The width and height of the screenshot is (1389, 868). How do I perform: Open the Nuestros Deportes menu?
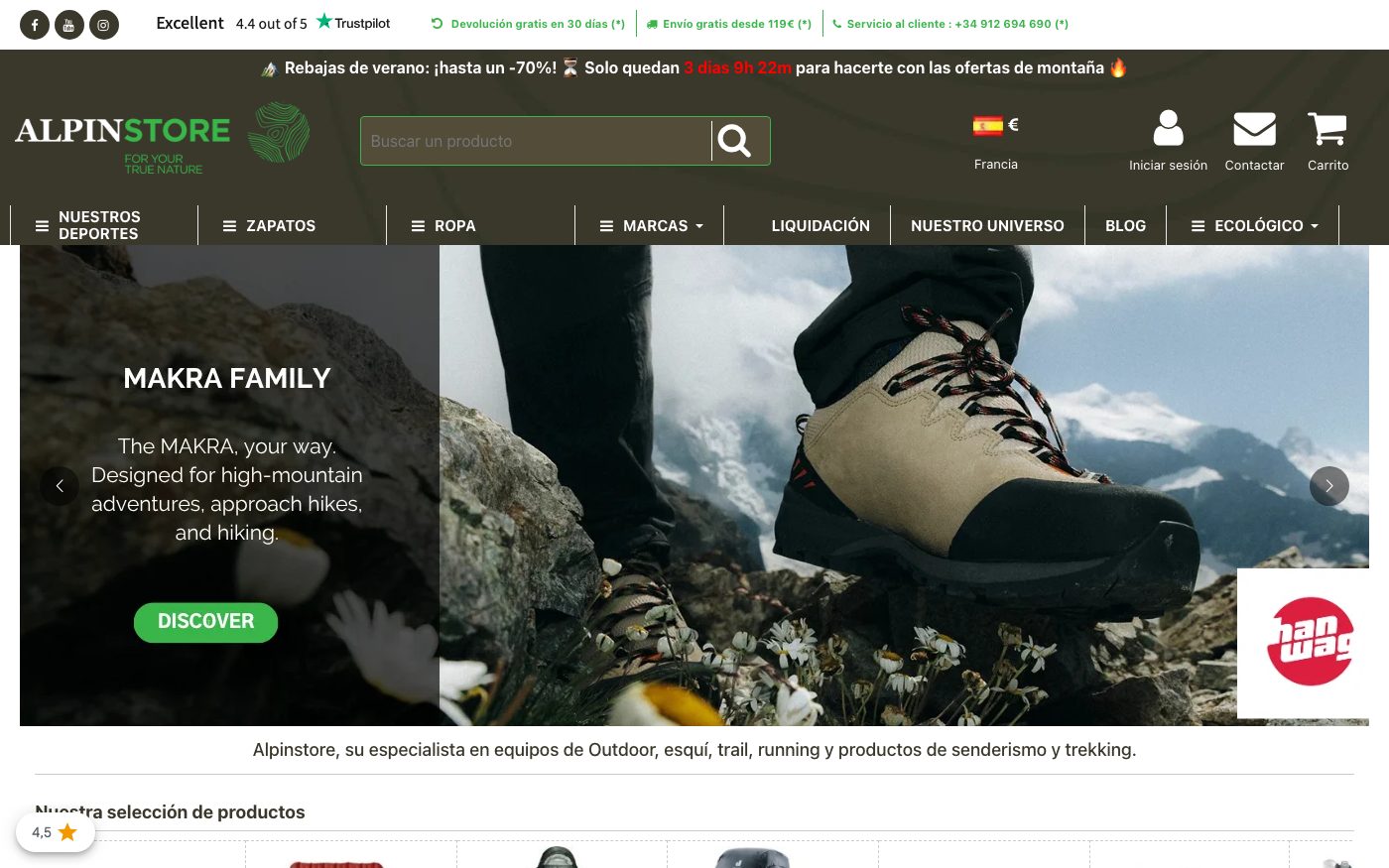(x=104, y=225)
